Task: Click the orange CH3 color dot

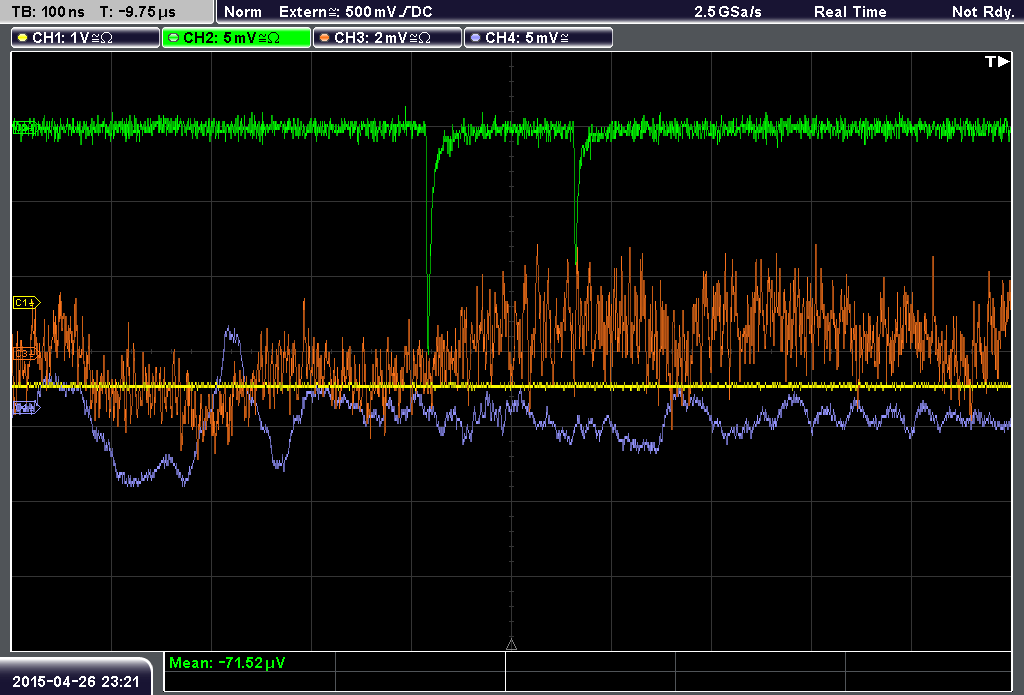Action: (325, 38)
